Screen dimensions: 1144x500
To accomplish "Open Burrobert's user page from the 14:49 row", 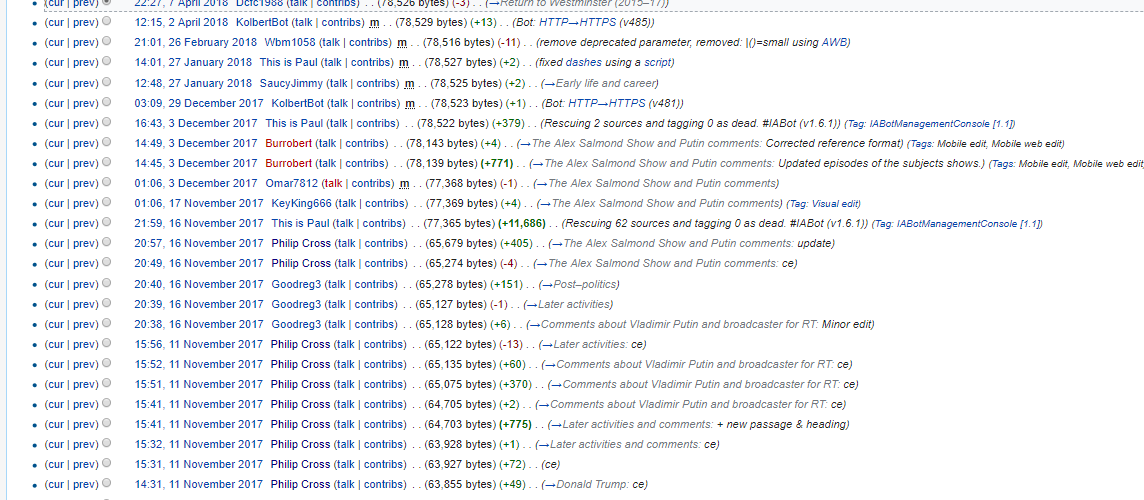I will 289,143.
